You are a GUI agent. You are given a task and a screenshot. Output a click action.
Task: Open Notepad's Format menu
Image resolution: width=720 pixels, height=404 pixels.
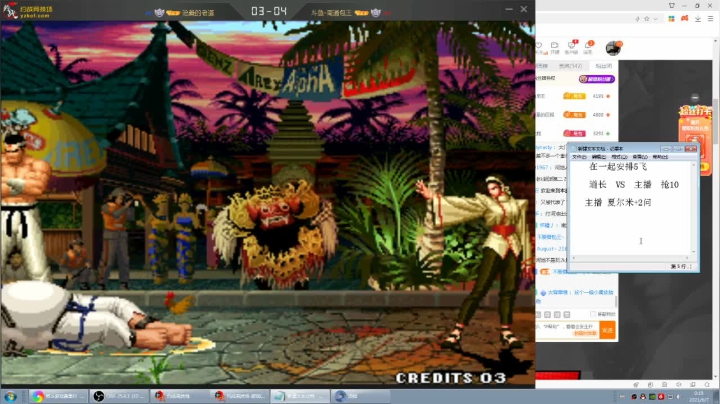[x=619, y=157]
